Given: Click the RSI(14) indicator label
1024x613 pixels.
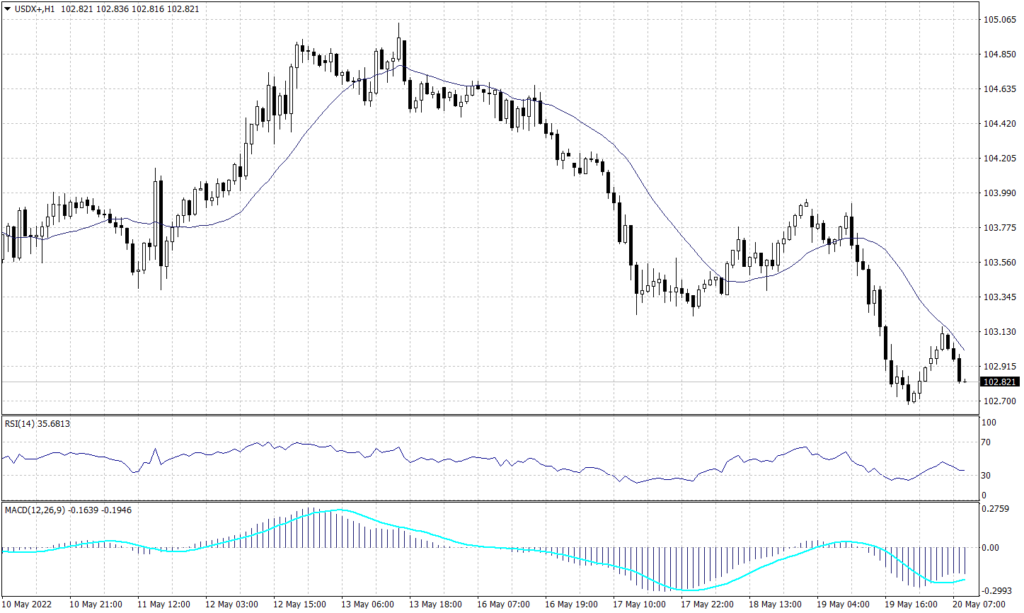Looking at the screenshot, I should pos(20,423).
